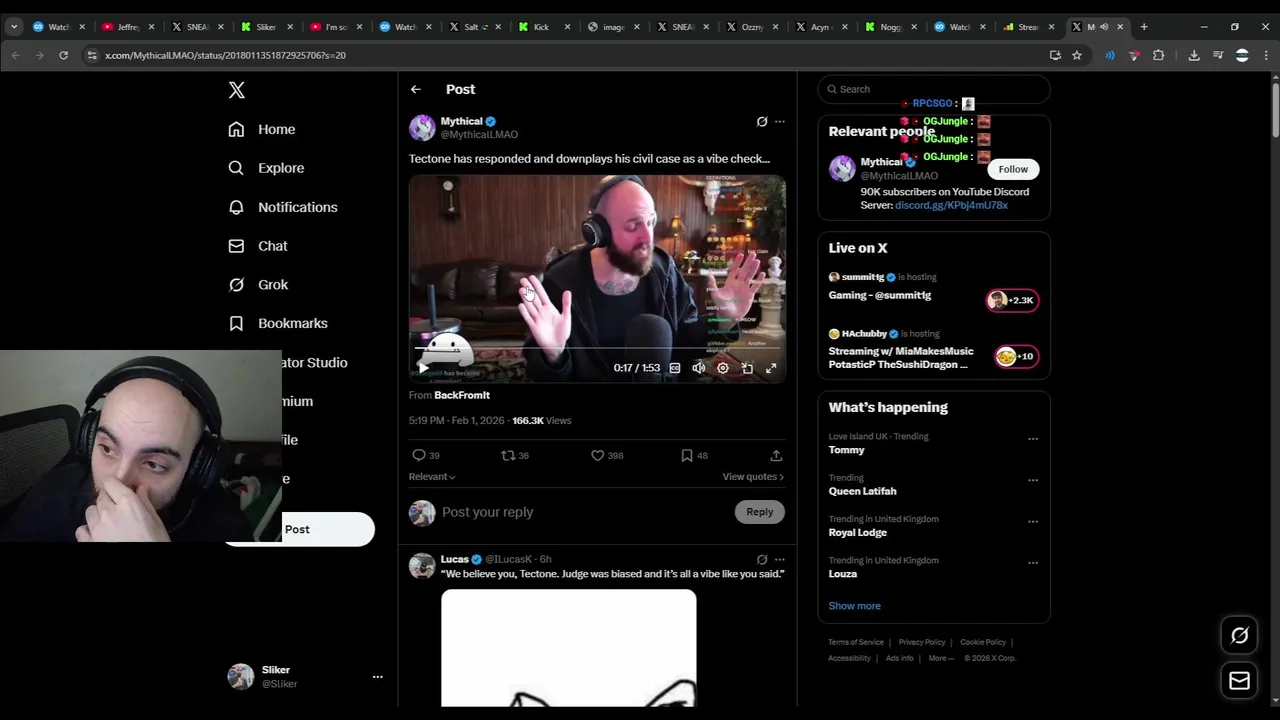Open the BackFromIt source link

pos(462,395)
